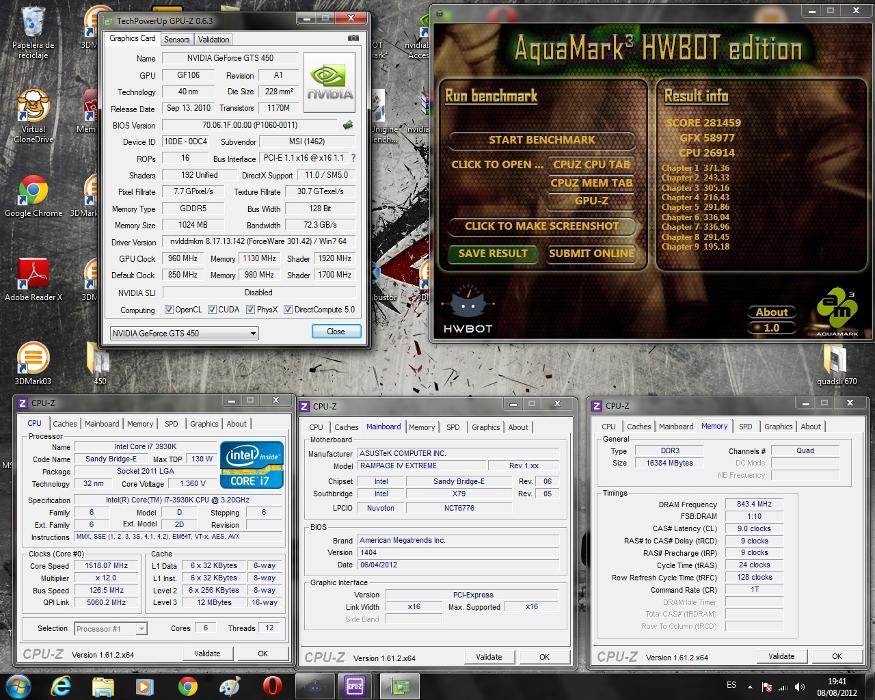Click the Intel Core i7 logo
The height and width of the screenshot is (700, 875).
point(252,464)
